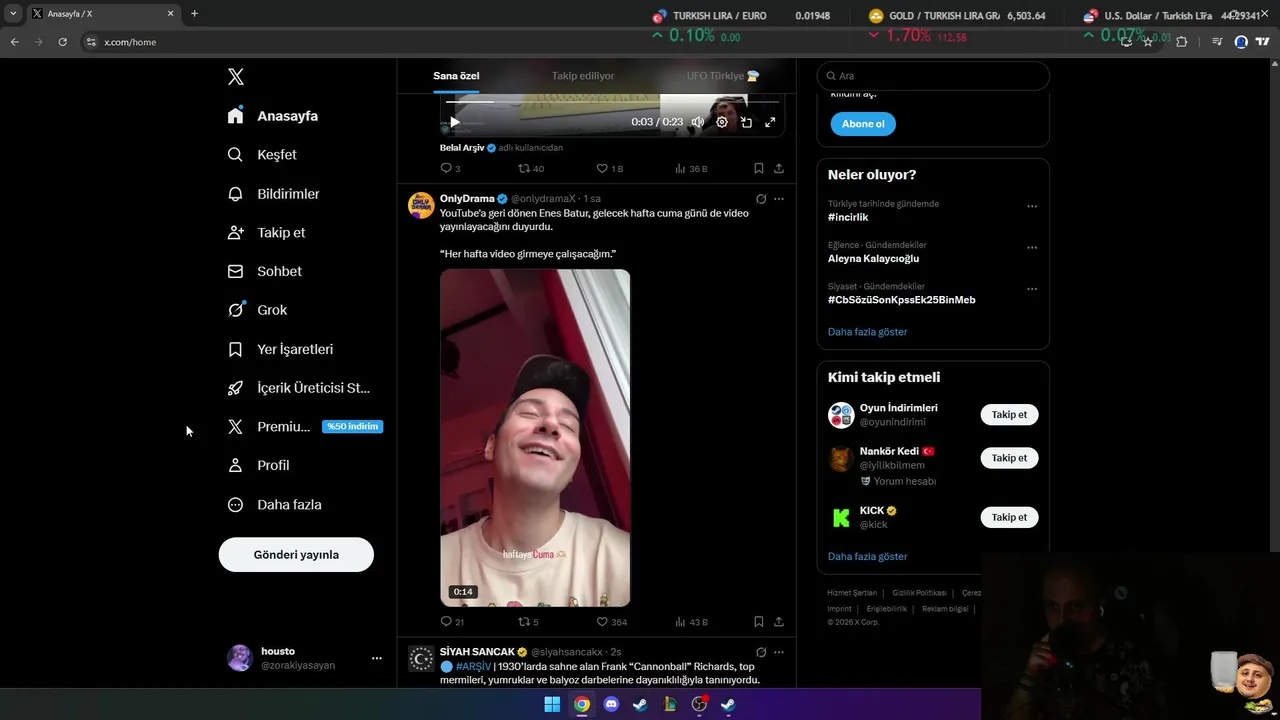This screenshot has width=1280, height=720.
Task: Bookmark the OnlyDrama post
Action: point(759,622)
